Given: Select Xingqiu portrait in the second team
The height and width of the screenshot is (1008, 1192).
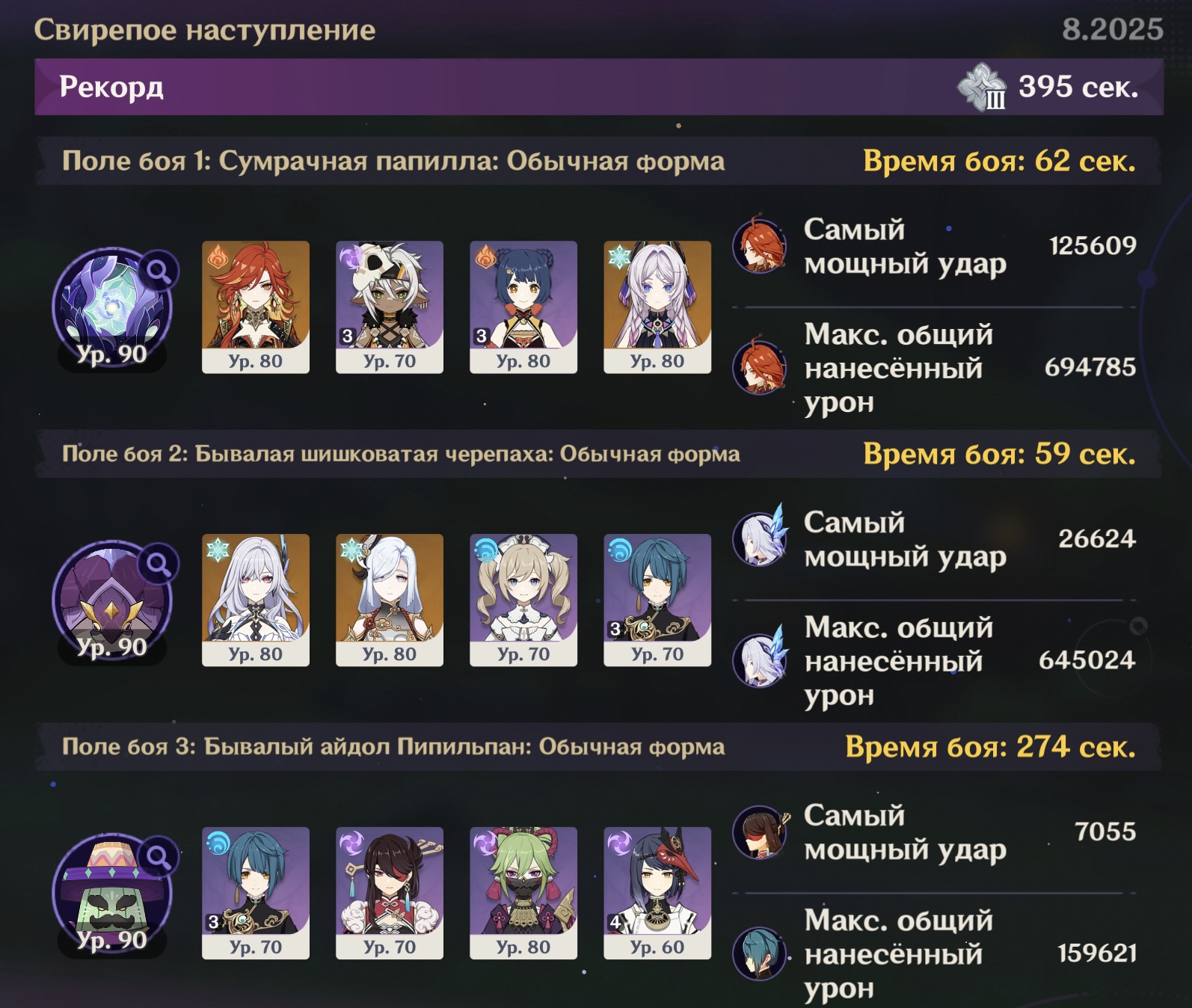Looking at the screenshot, I should (x=657, y=600).
